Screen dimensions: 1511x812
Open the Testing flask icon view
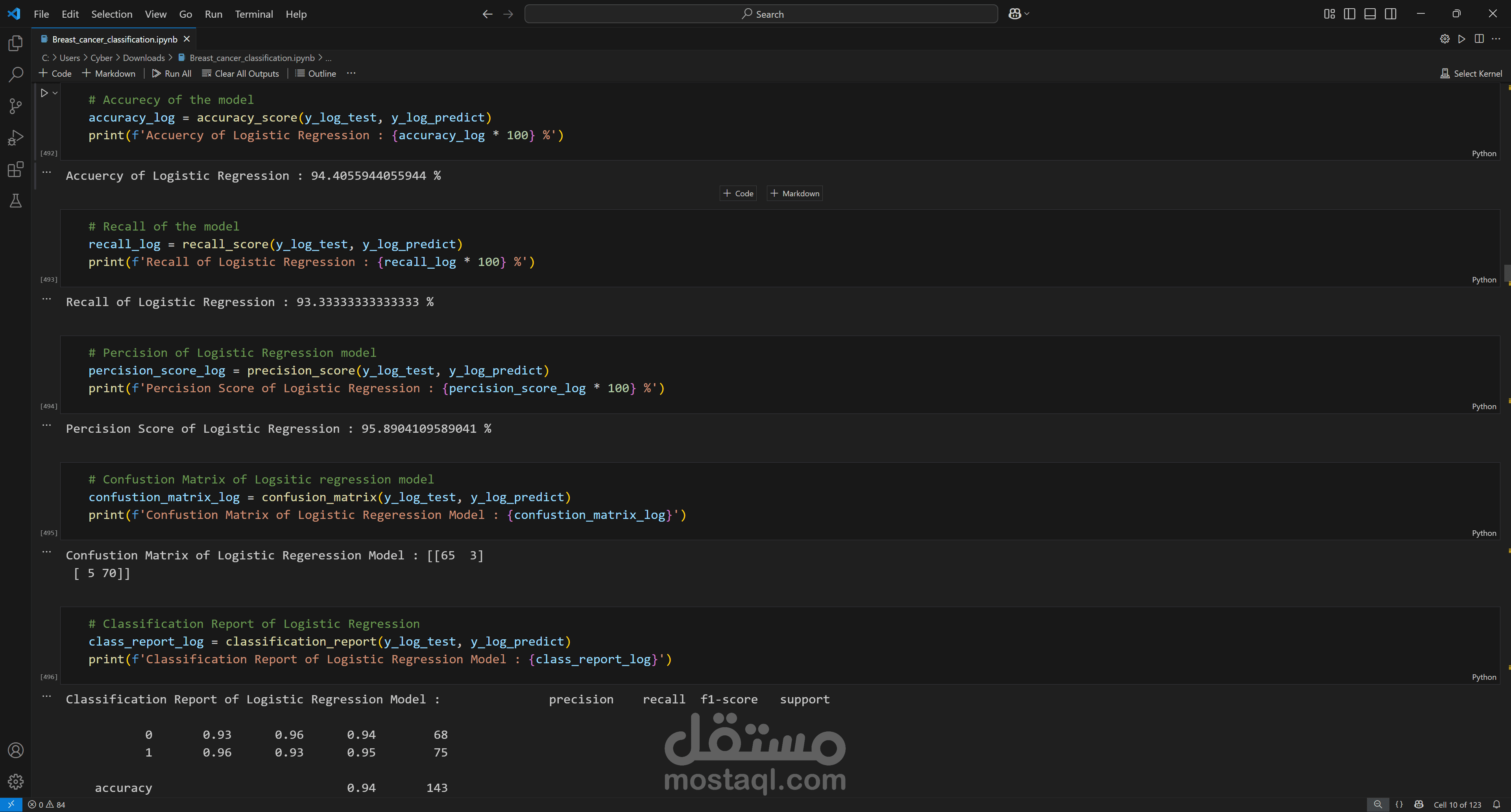[16, 201]
